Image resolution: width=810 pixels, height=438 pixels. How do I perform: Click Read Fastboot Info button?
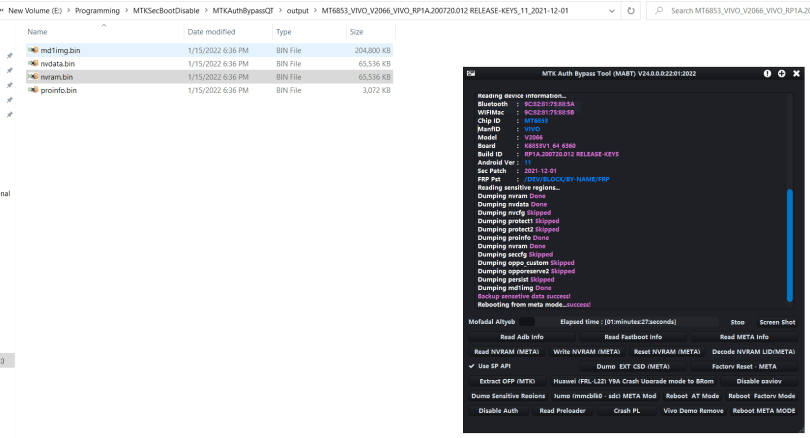coord(633,337)
